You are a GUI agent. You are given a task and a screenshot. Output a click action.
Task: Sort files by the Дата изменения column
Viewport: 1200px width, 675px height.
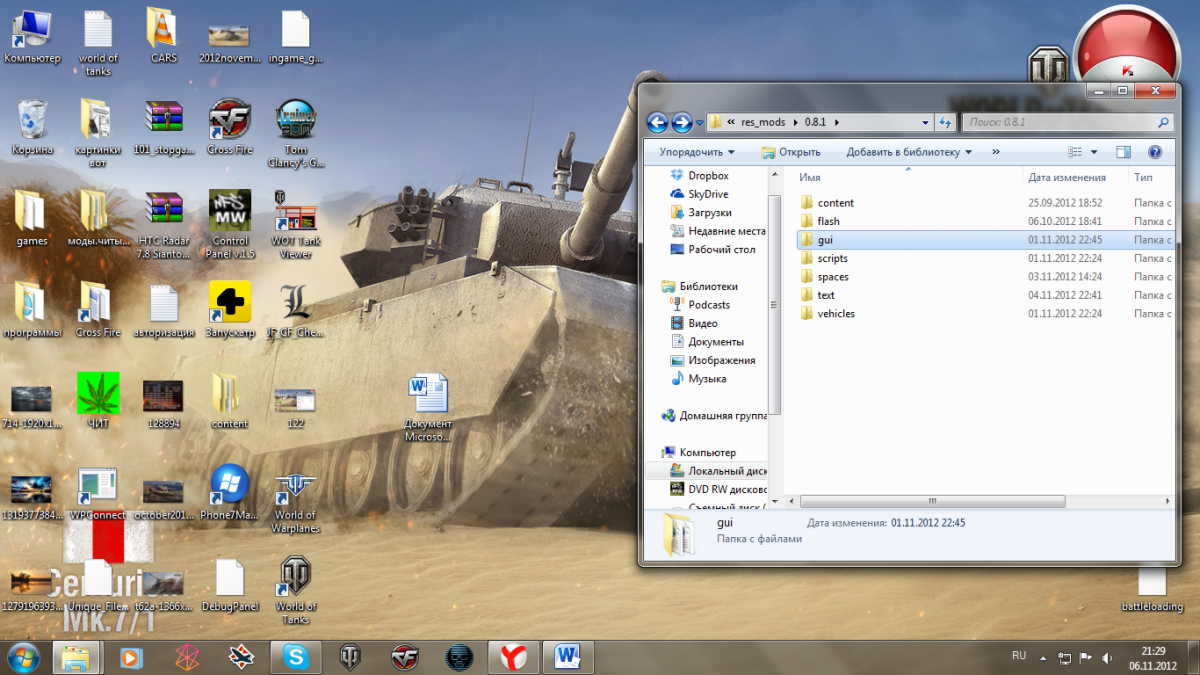(x=1066, y=177)
